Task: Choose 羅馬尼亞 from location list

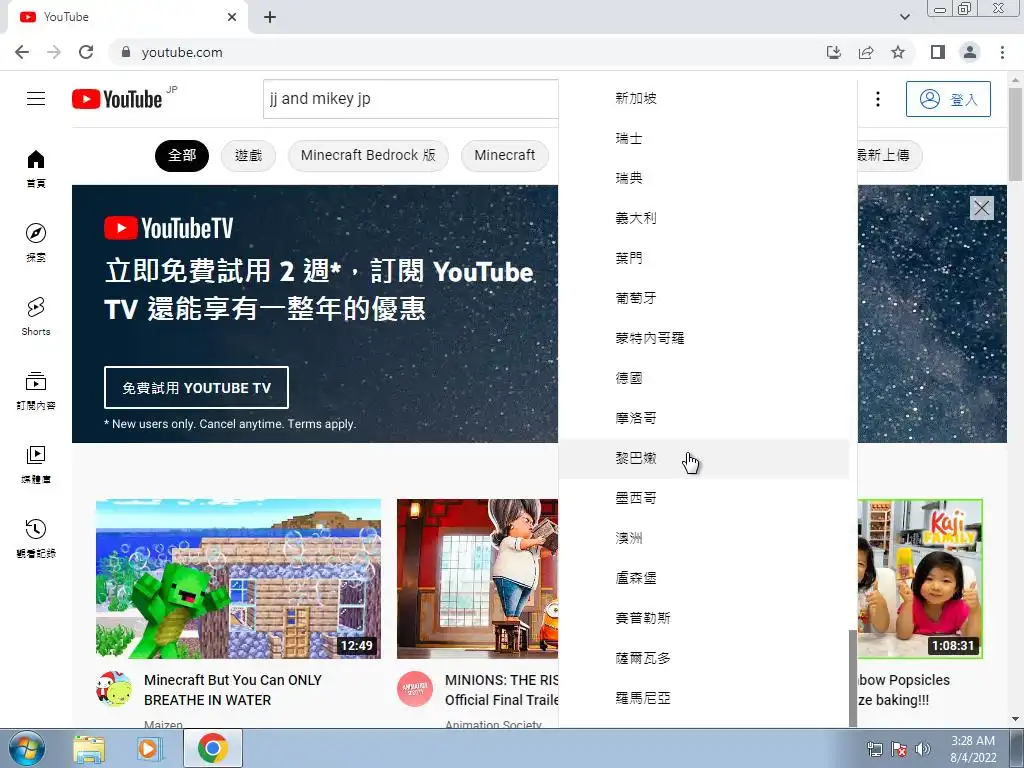Action: (x=704, y=698)
